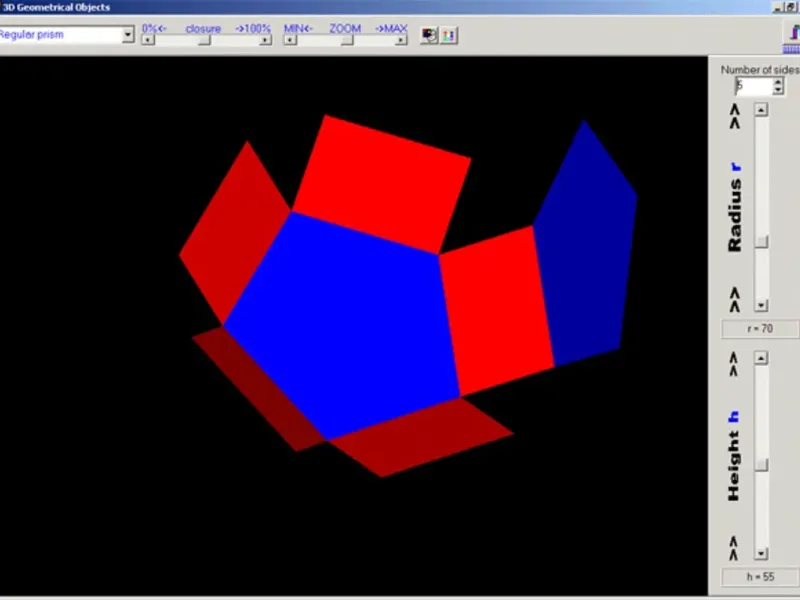Increase Number of sides with up spinner

(777, 82)
